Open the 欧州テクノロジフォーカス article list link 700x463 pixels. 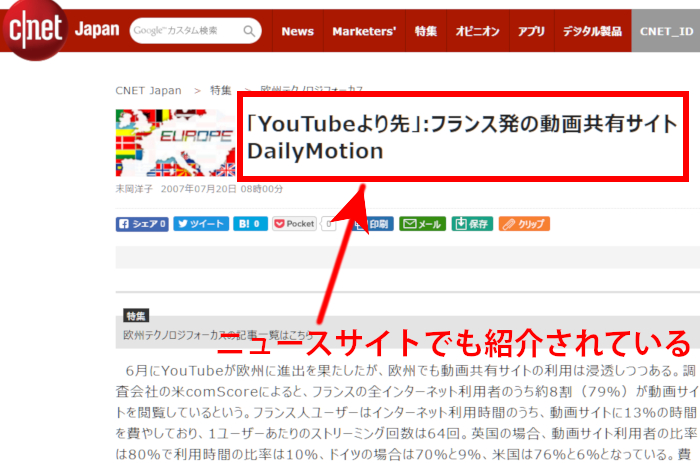click(x=219, y=335)
